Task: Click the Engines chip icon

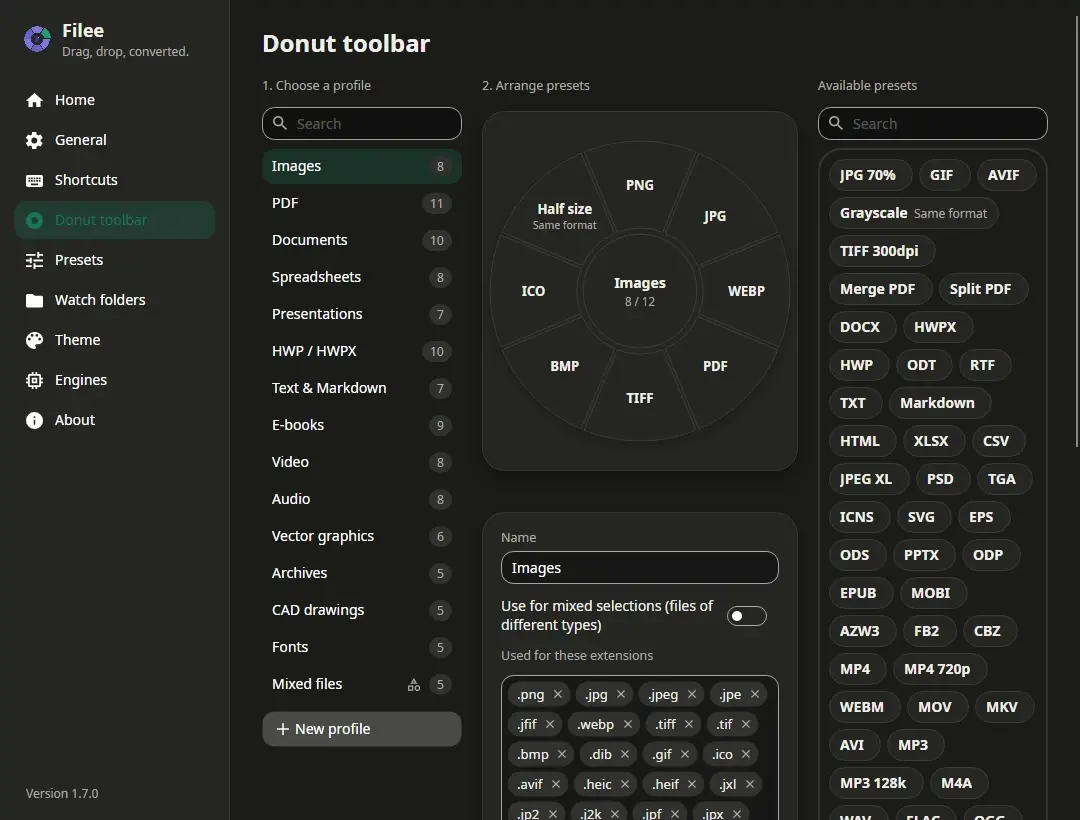Action: click(34, 380)
